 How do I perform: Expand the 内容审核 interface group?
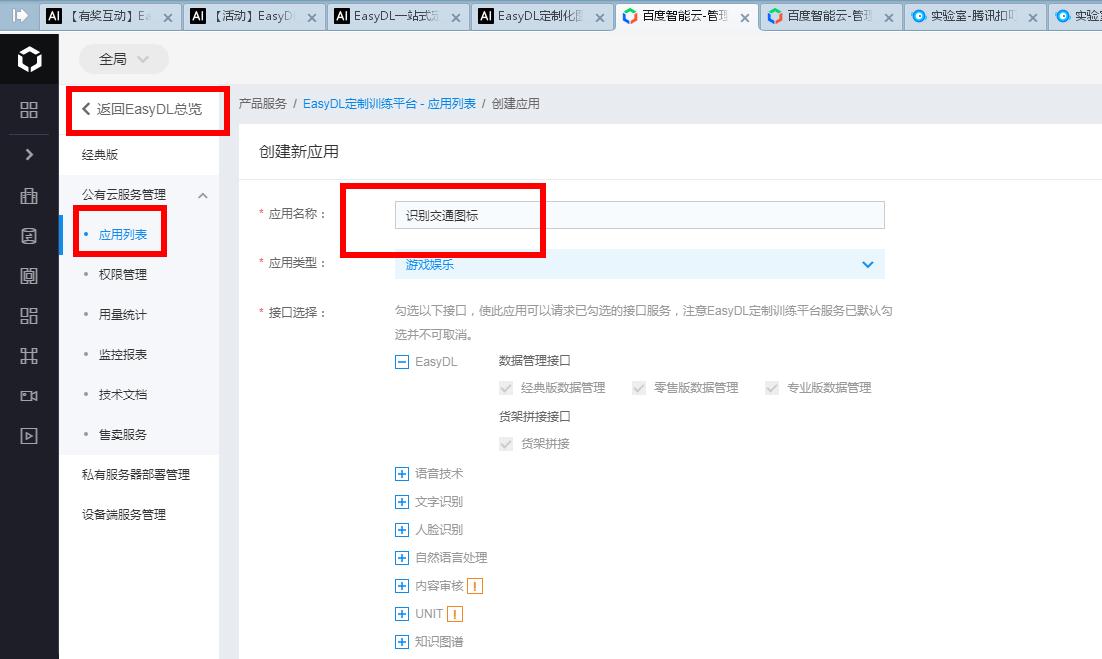[x=402, y=586]
